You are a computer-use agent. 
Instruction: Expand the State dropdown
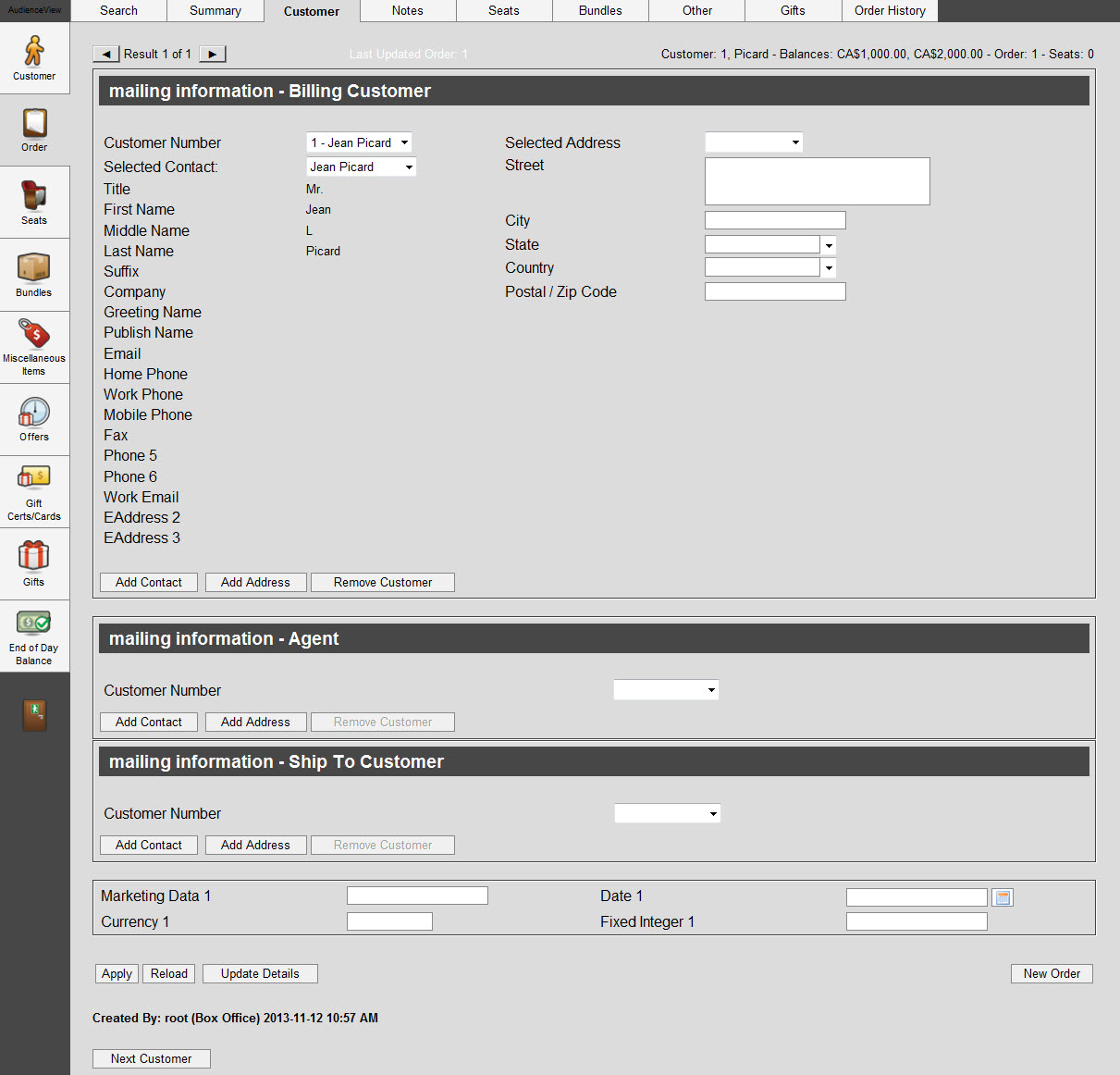(x=829, y=245)
